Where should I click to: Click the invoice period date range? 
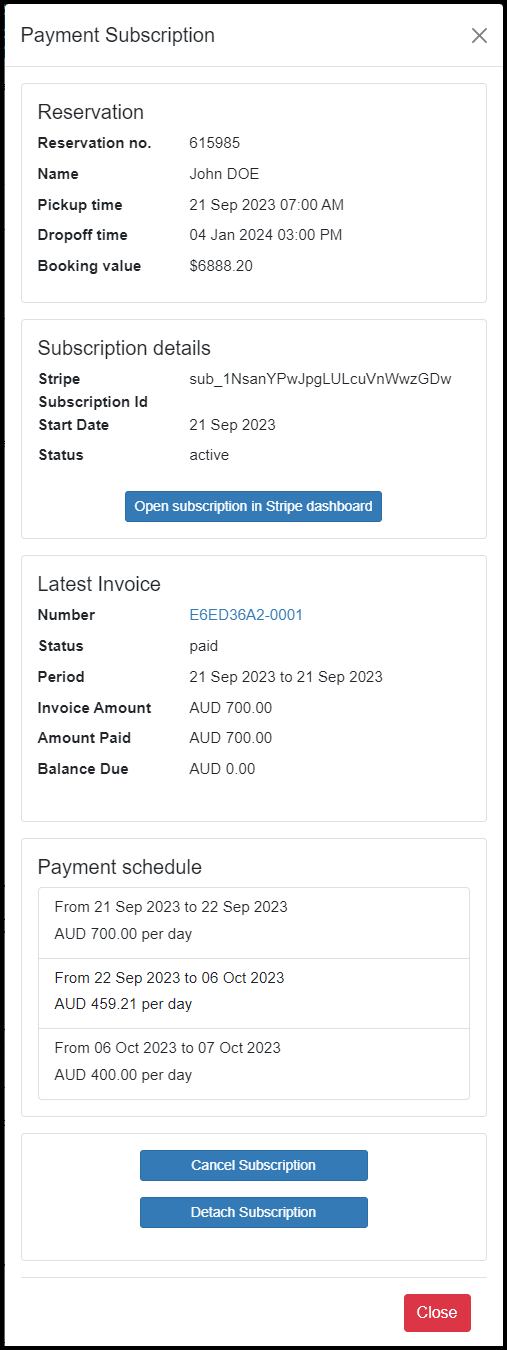286,677
